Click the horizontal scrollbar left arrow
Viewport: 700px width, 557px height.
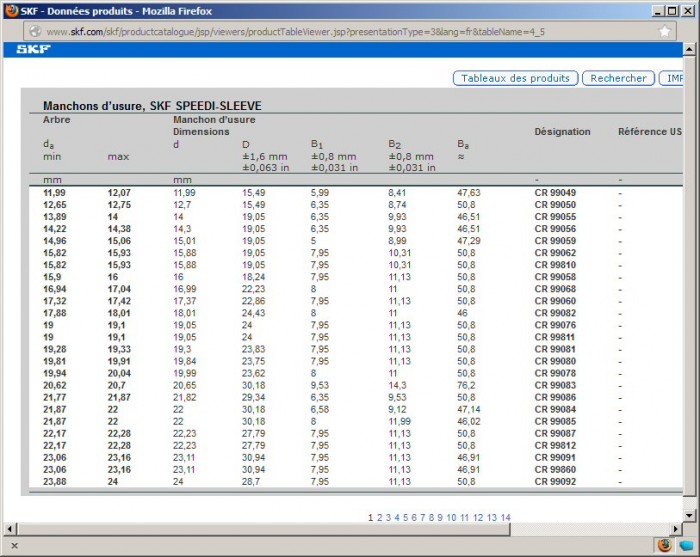point(10,529)
